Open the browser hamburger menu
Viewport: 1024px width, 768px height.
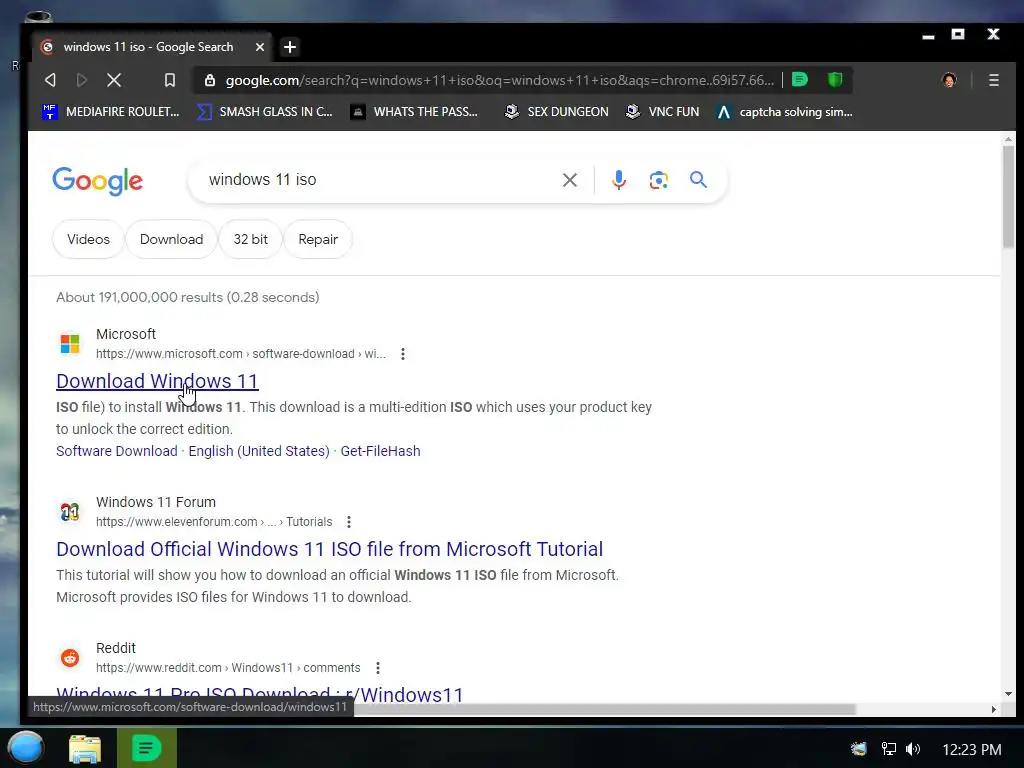coord(993,80)
